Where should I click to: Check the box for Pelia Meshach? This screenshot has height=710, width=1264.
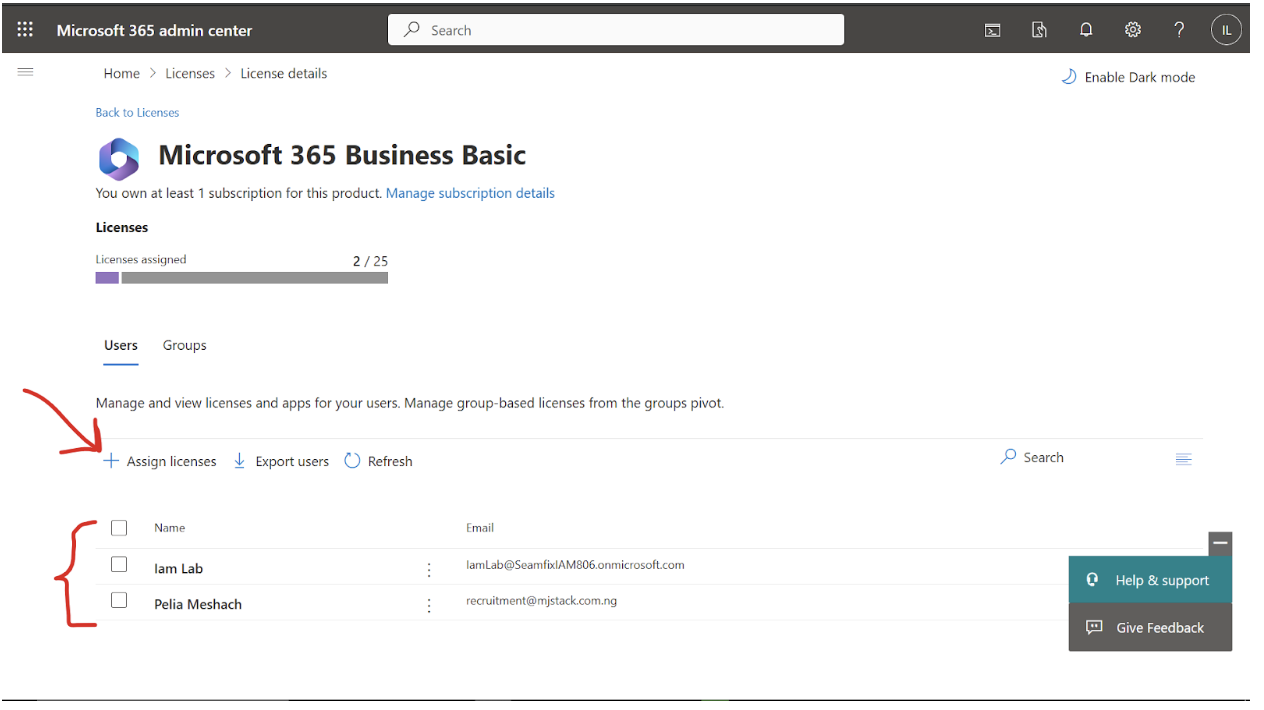pos(119,600)
